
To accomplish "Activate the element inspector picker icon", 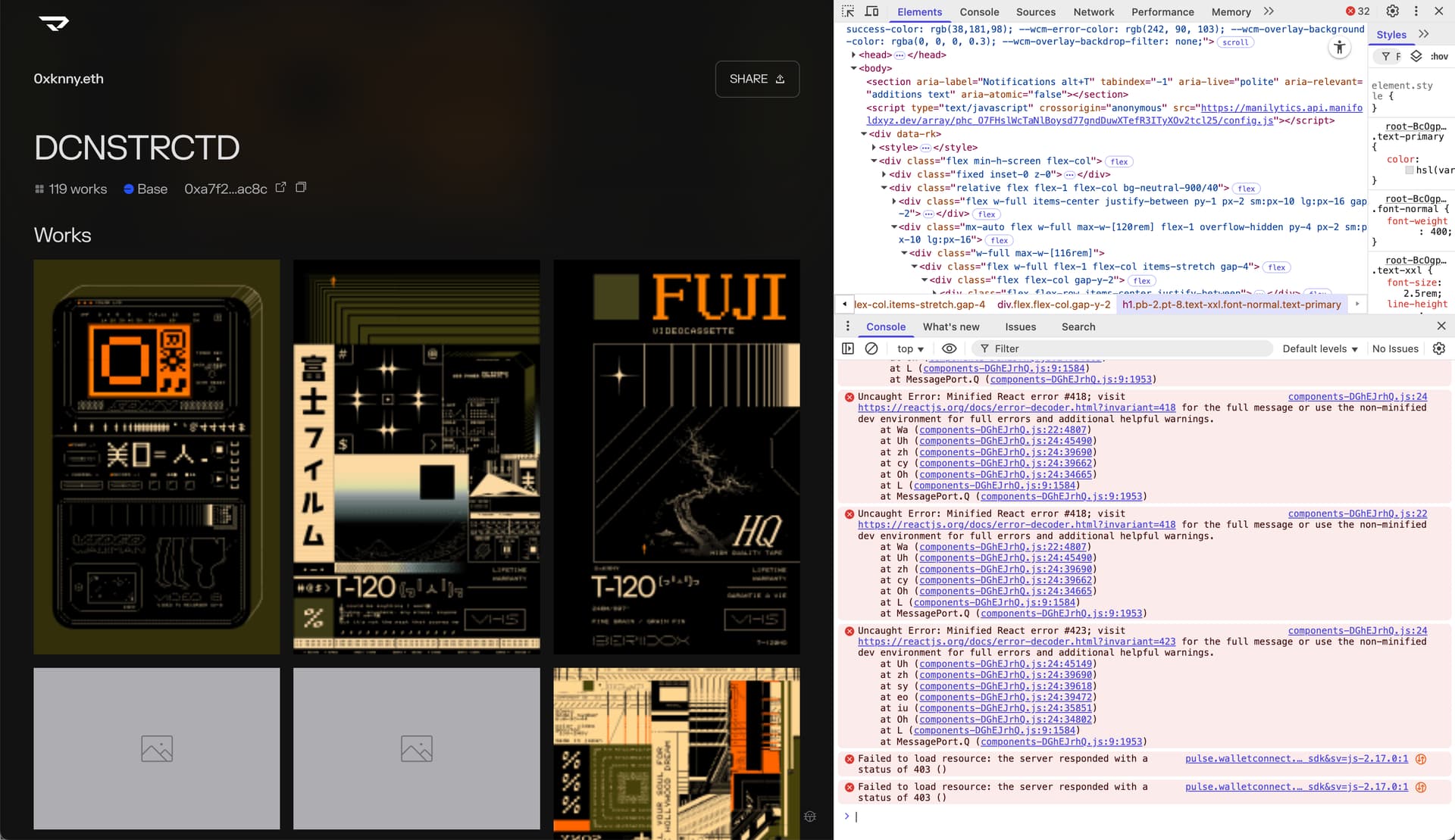I will point(848,11).
